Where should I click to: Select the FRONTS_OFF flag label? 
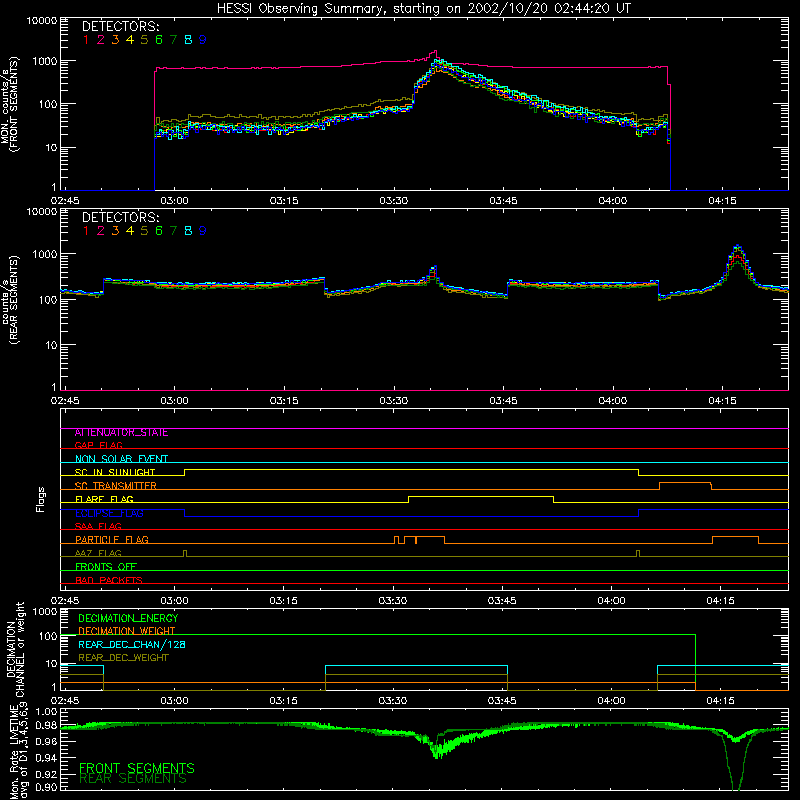[x=106, y=566]
